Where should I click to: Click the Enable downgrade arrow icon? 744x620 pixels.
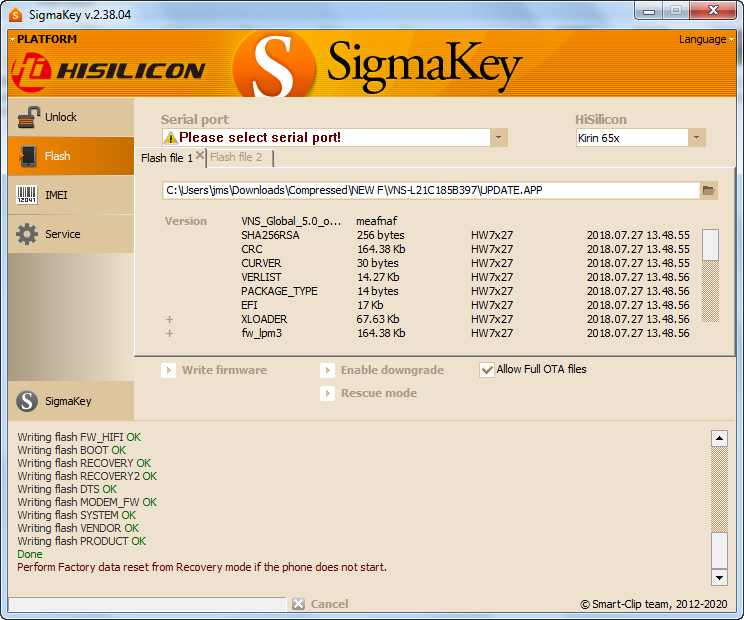(327, 370)
